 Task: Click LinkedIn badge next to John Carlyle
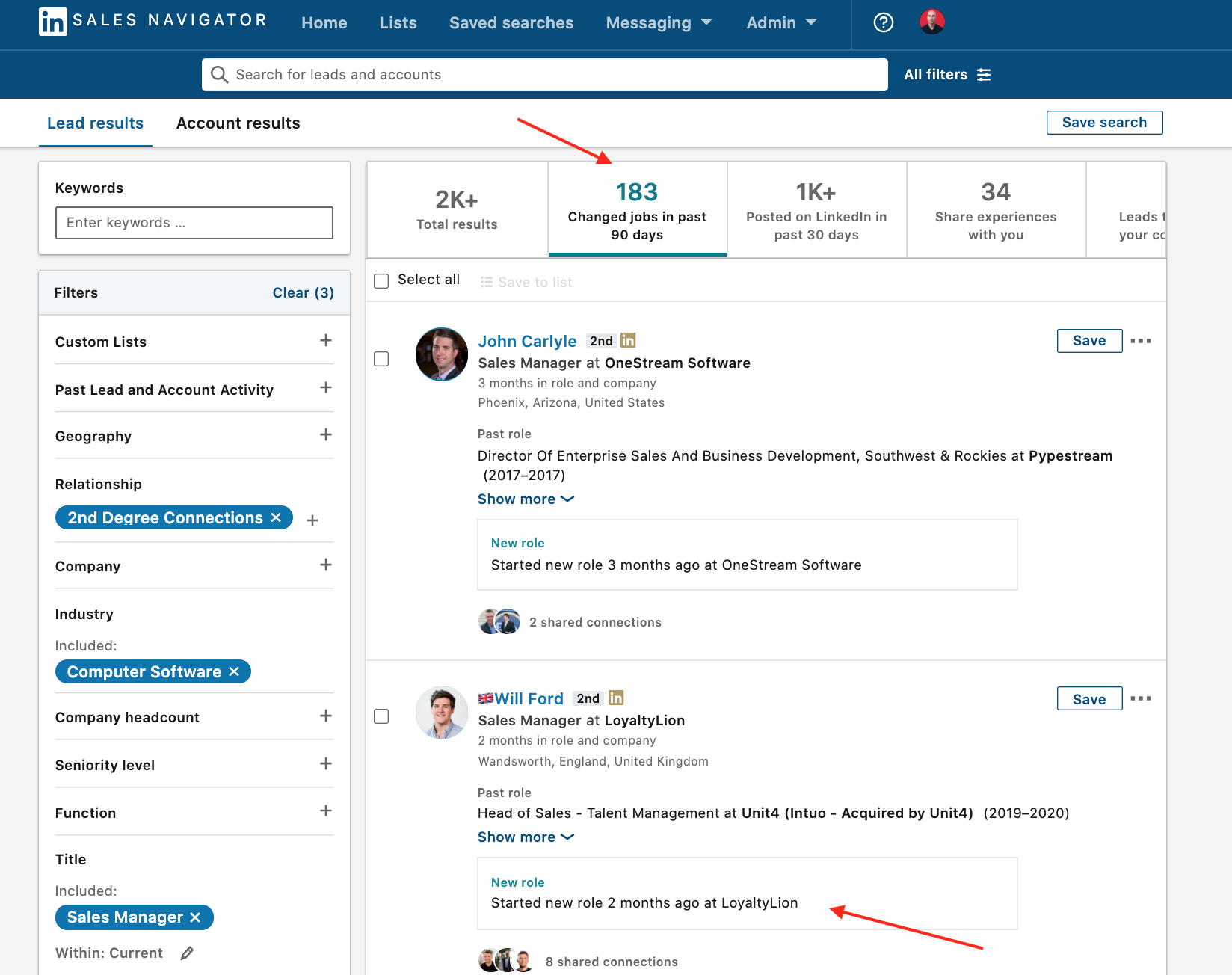pyautogui.click(x=628, y=340)
